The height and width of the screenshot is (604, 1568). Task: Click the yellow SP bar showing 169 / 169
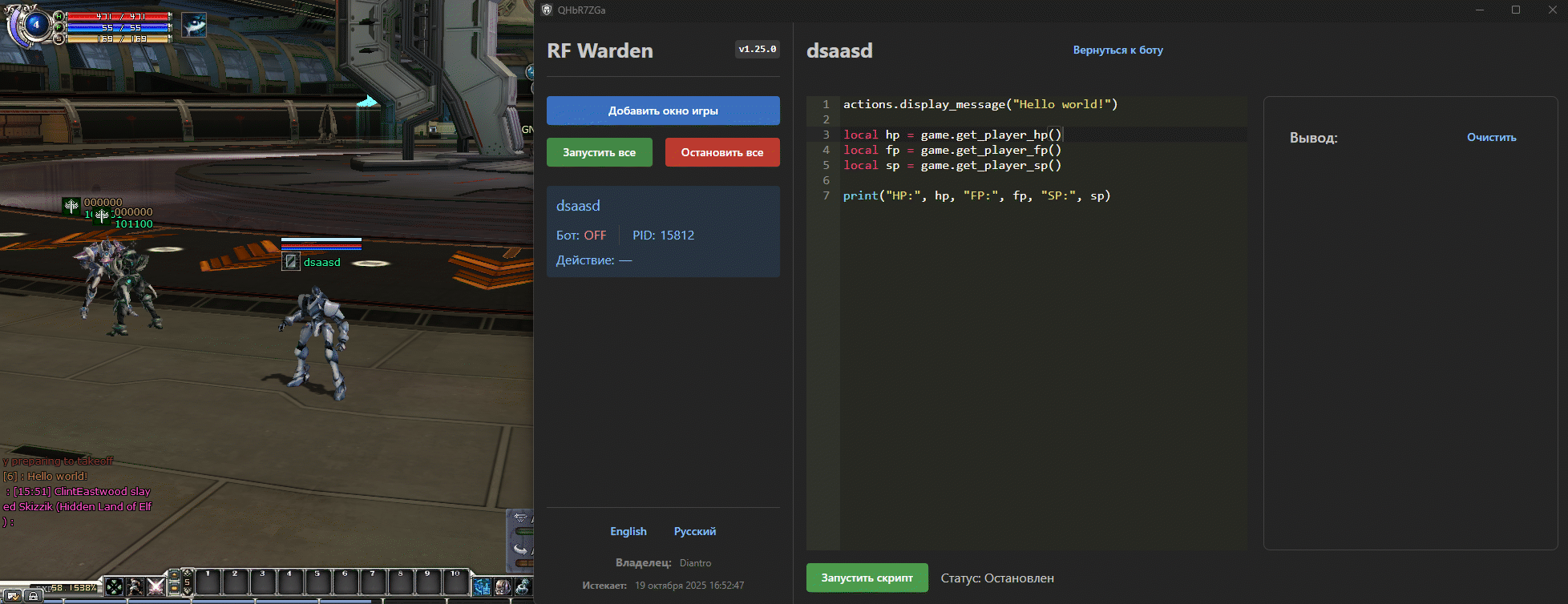click(119, 38)
